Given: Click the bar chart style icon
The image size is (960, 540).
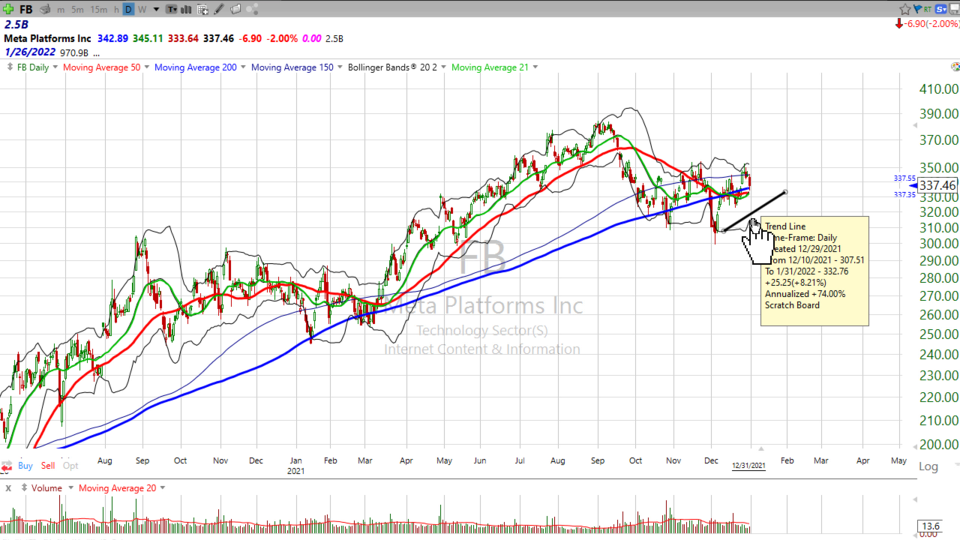Looking at the screenshot, I should click(x=186, y=9).
